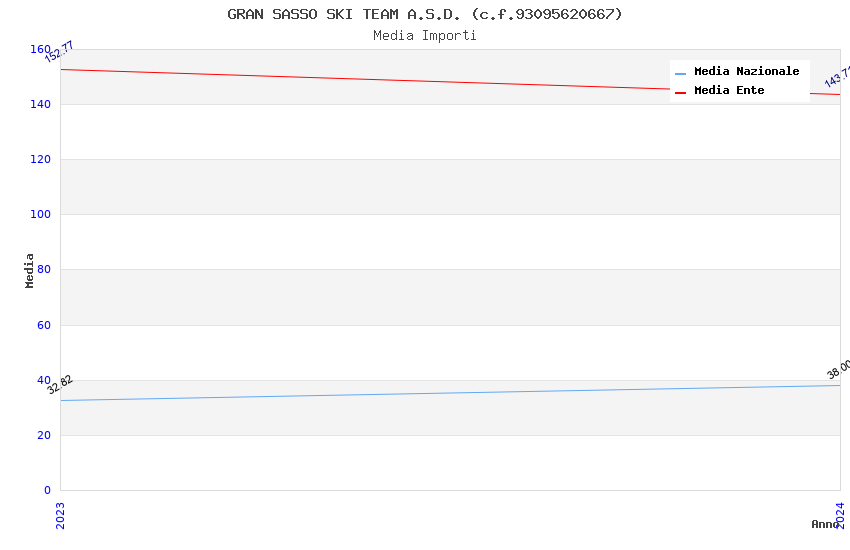The width and height of the screenshot is (850, 550).
Task: Select the Media Ente legend label
Action: (729, 90)
